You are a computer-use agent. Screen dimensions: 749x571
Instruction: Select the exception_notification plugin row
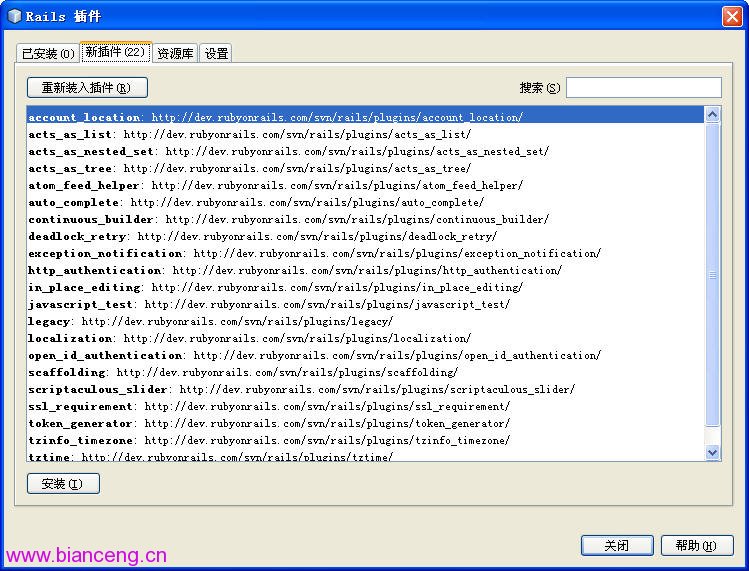click(365, 253)
